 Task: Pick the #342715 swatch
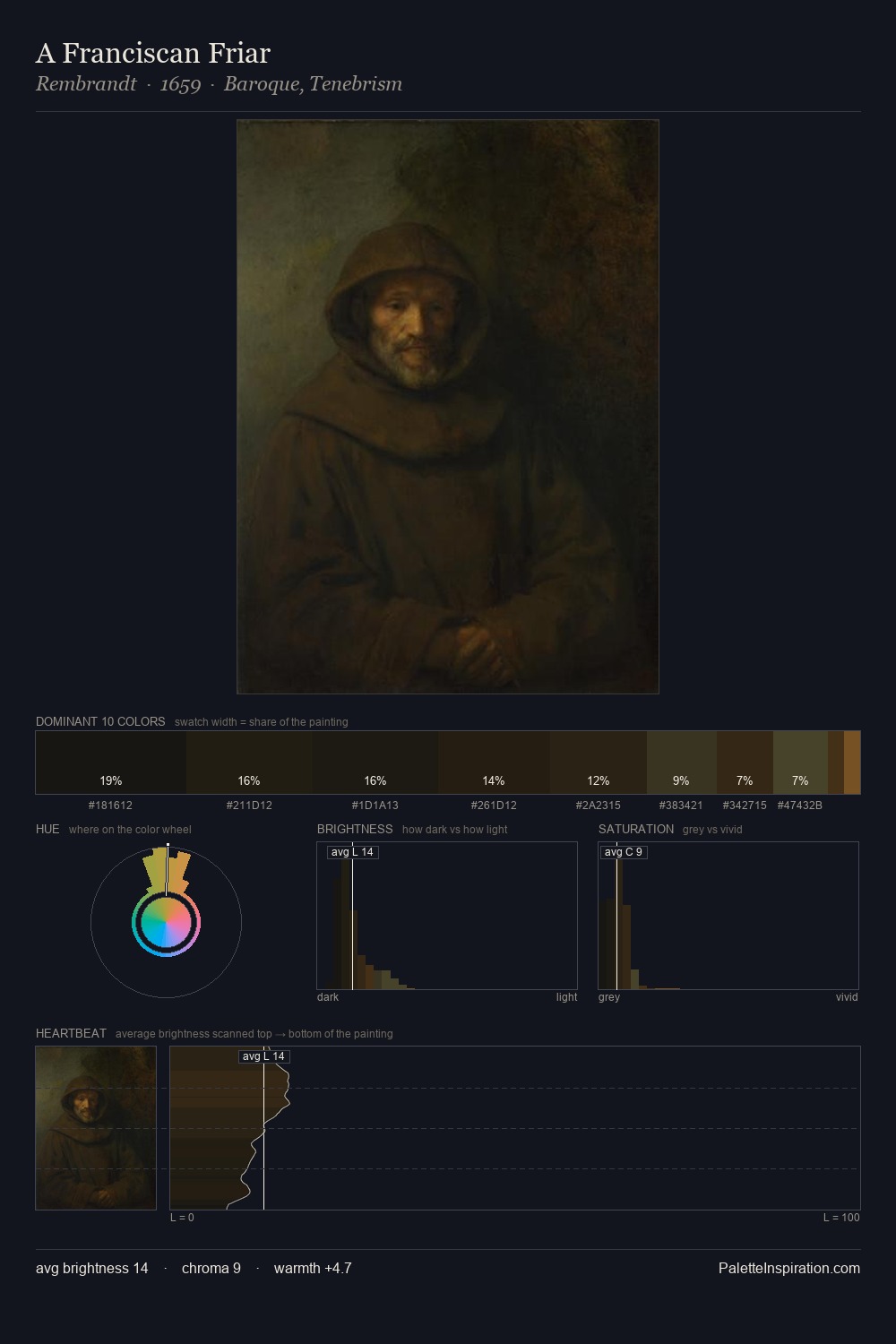click(x=745, y=762)
